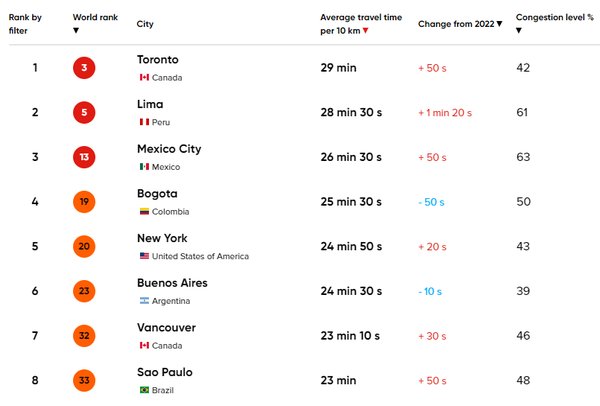Click the orange rank 33 badge for Sao Paulo
Viewport: 600px width, 406px height.
[x=84, y=380]
